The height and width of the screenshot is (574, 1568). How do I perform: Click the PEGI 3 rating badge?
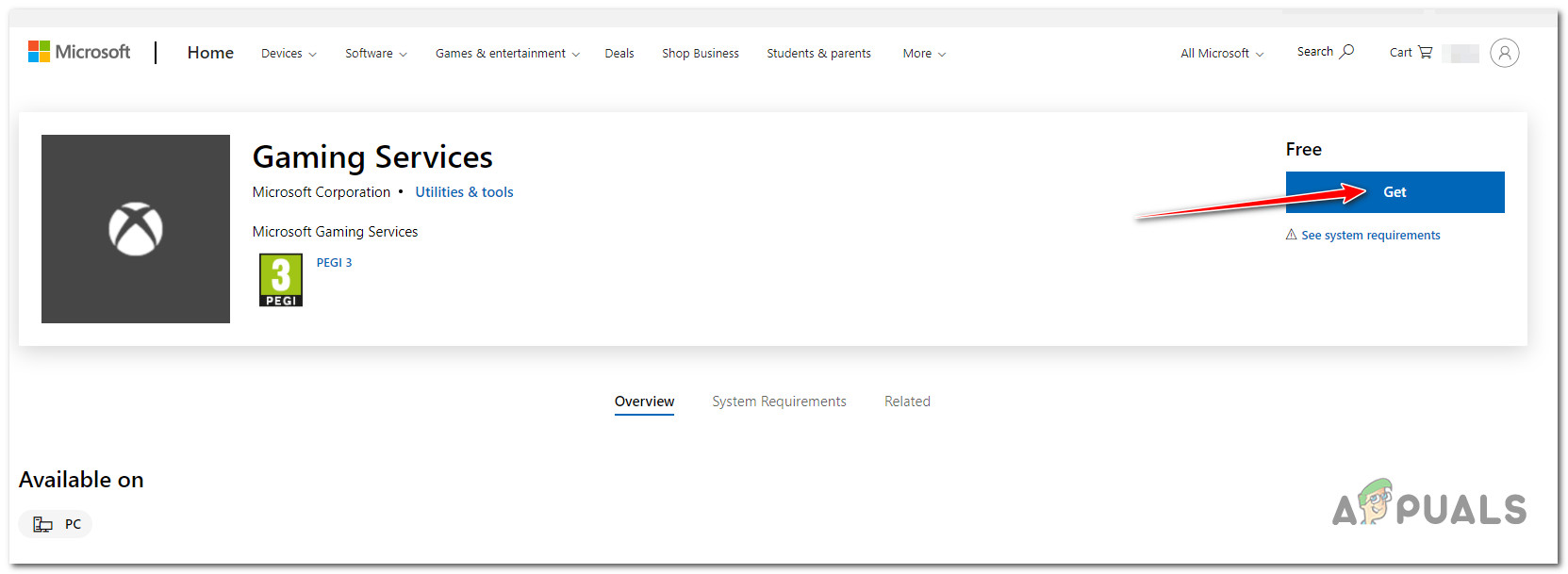pos(281,280)
